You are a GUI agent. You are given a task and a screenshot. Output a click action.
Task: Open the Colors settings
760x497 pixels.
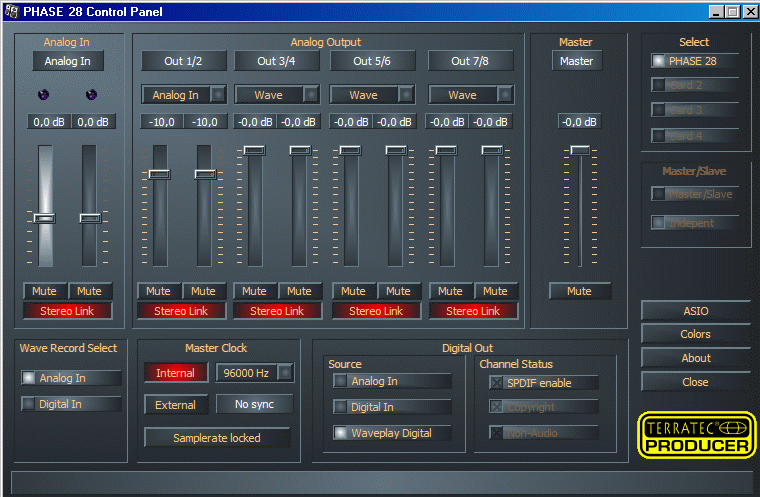695,334
